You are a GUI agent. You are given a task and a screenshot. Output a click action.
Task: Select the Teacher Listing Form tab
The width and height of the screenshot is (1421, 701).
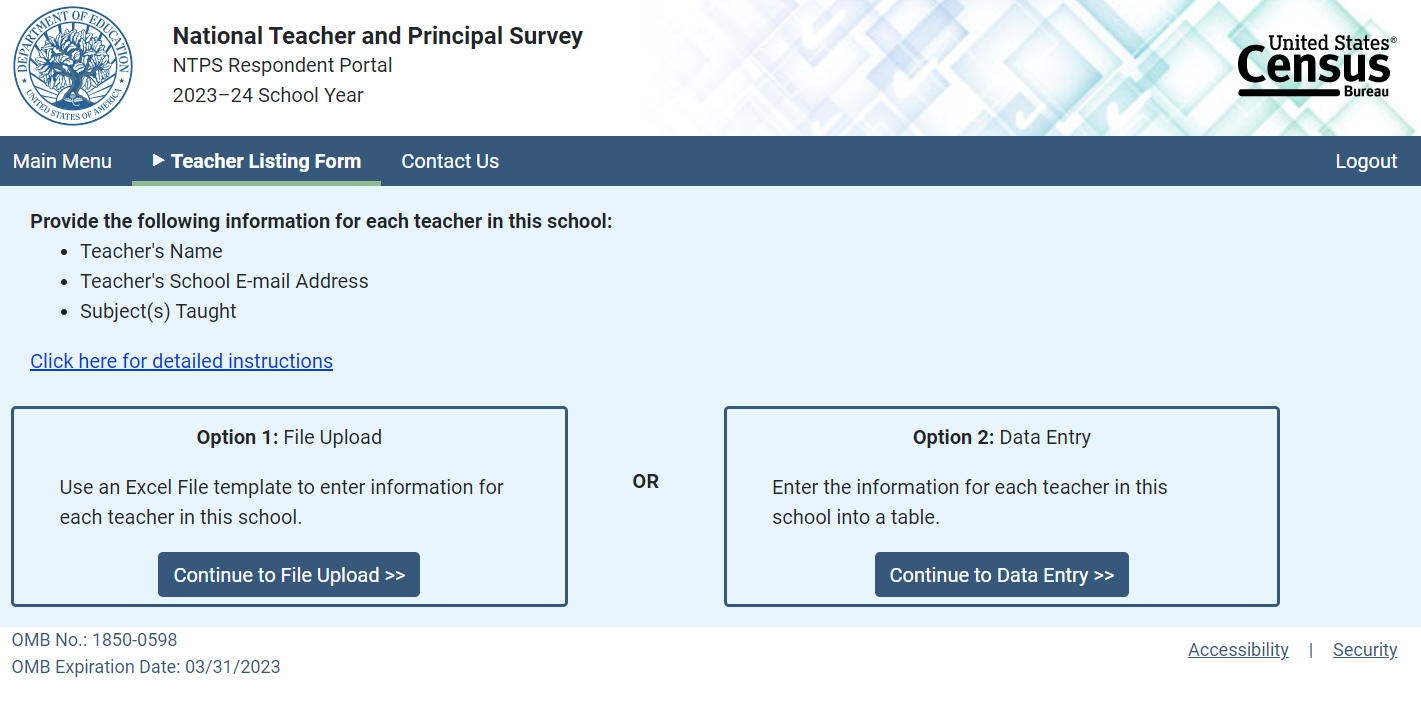pos(266,161)
